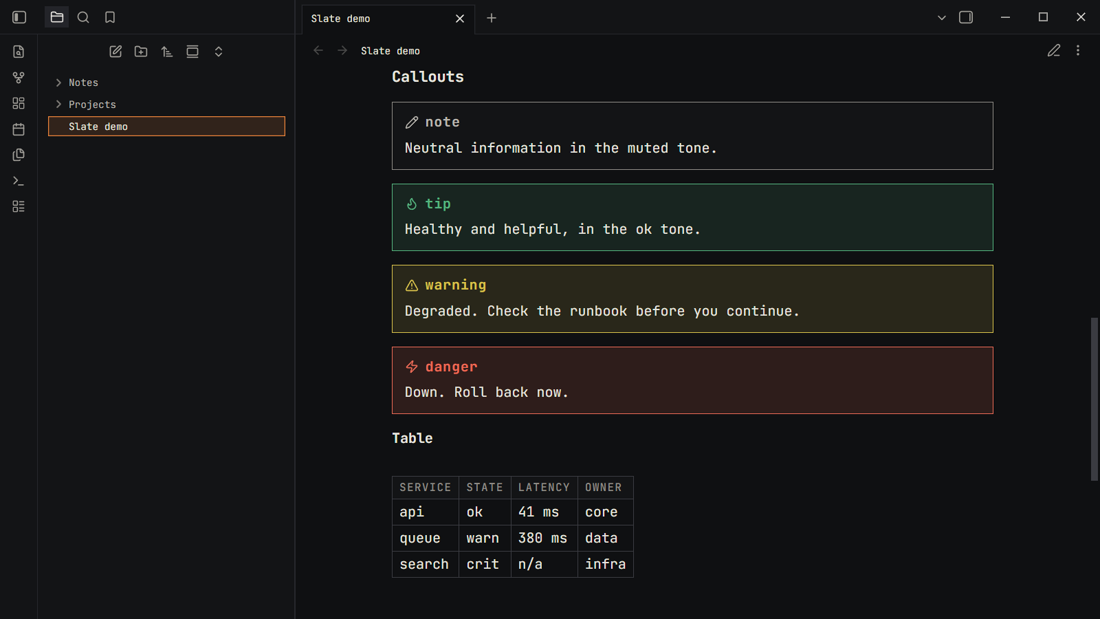Open a new tab
This screenshot has width=1100, height=619.
(492, 18)
